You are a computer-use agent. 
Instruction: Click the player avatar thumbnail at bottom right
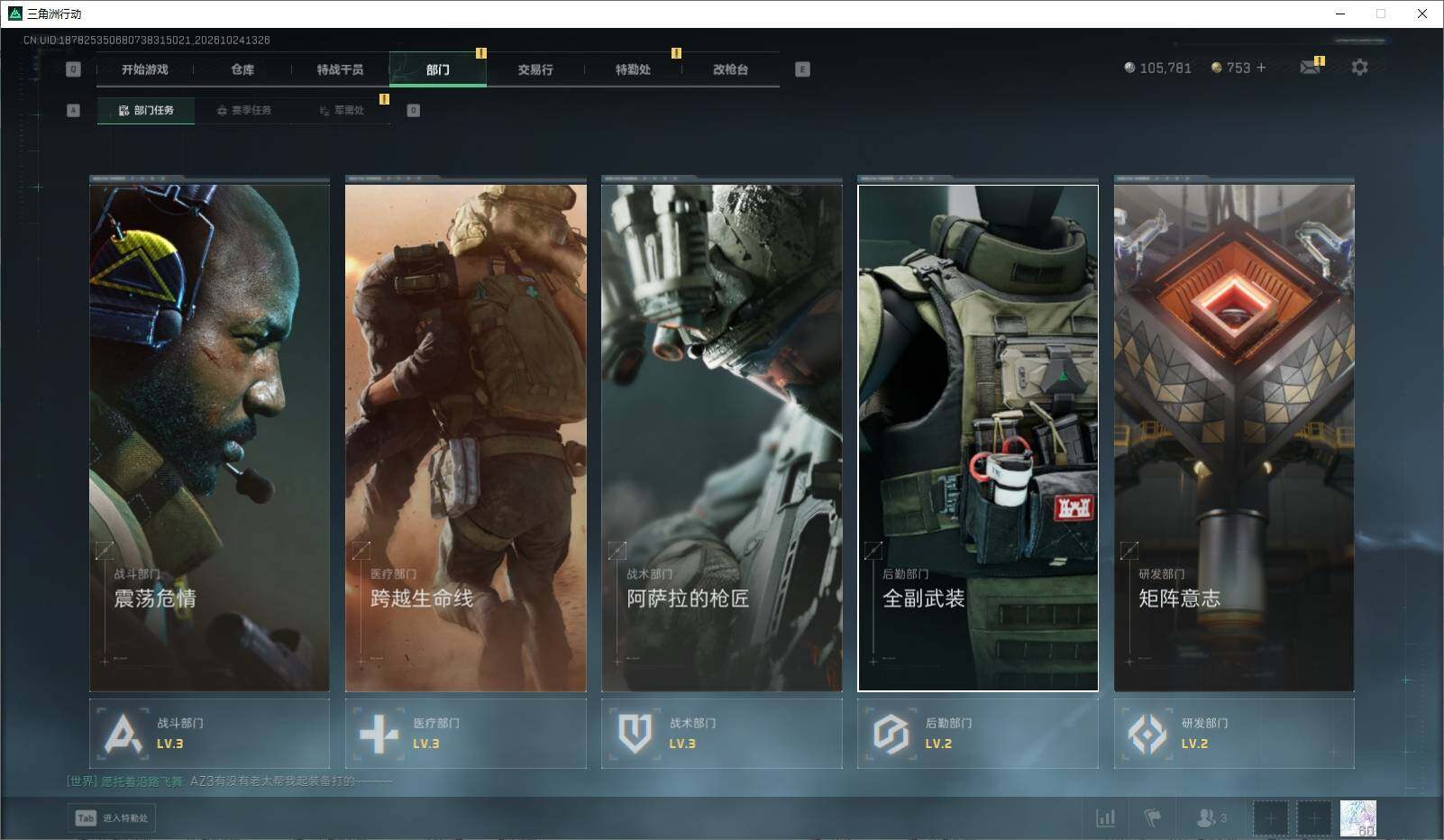pos(1357,818)
